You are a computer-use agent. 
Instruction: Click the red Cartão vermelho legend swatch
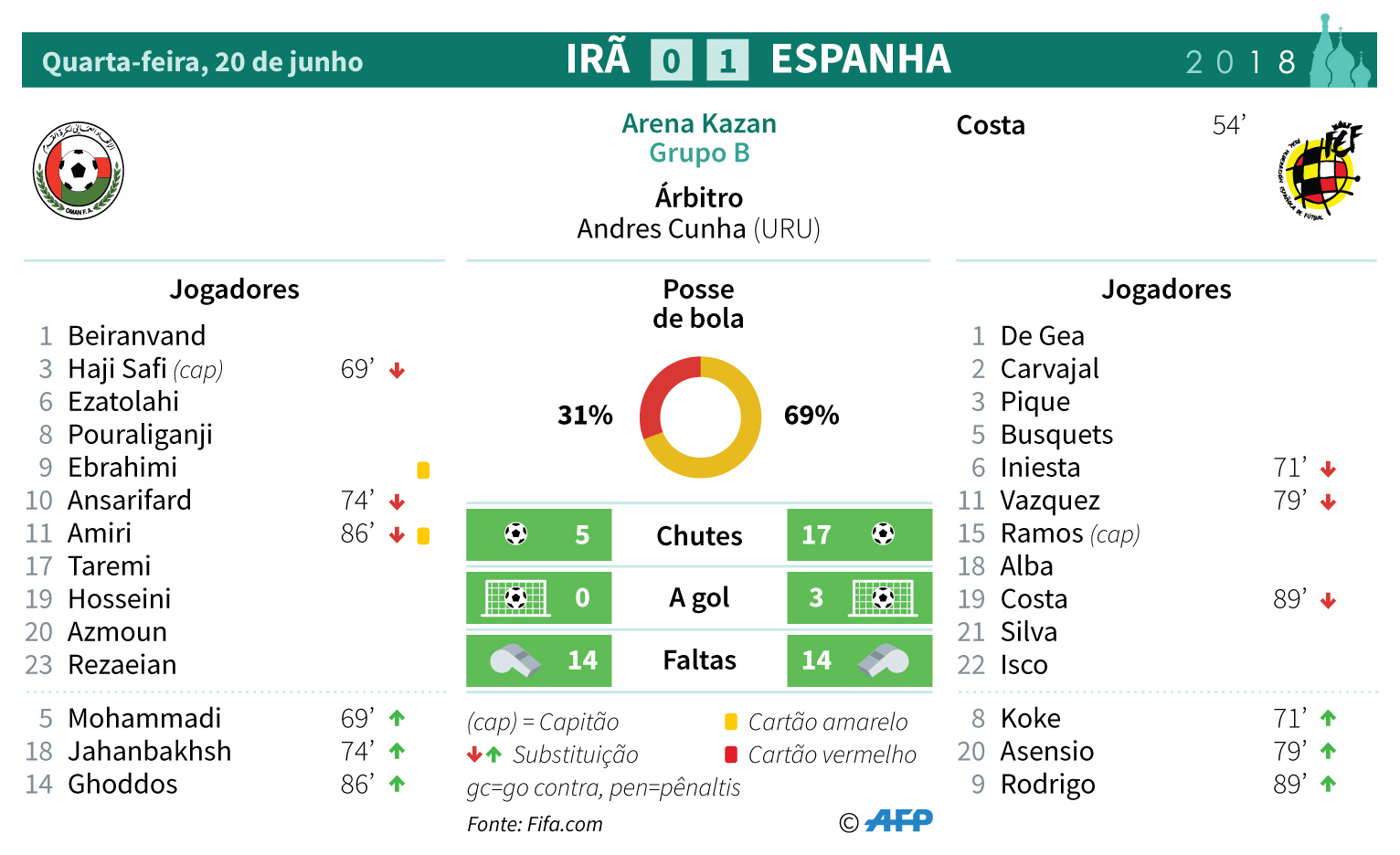click(731, 755)
